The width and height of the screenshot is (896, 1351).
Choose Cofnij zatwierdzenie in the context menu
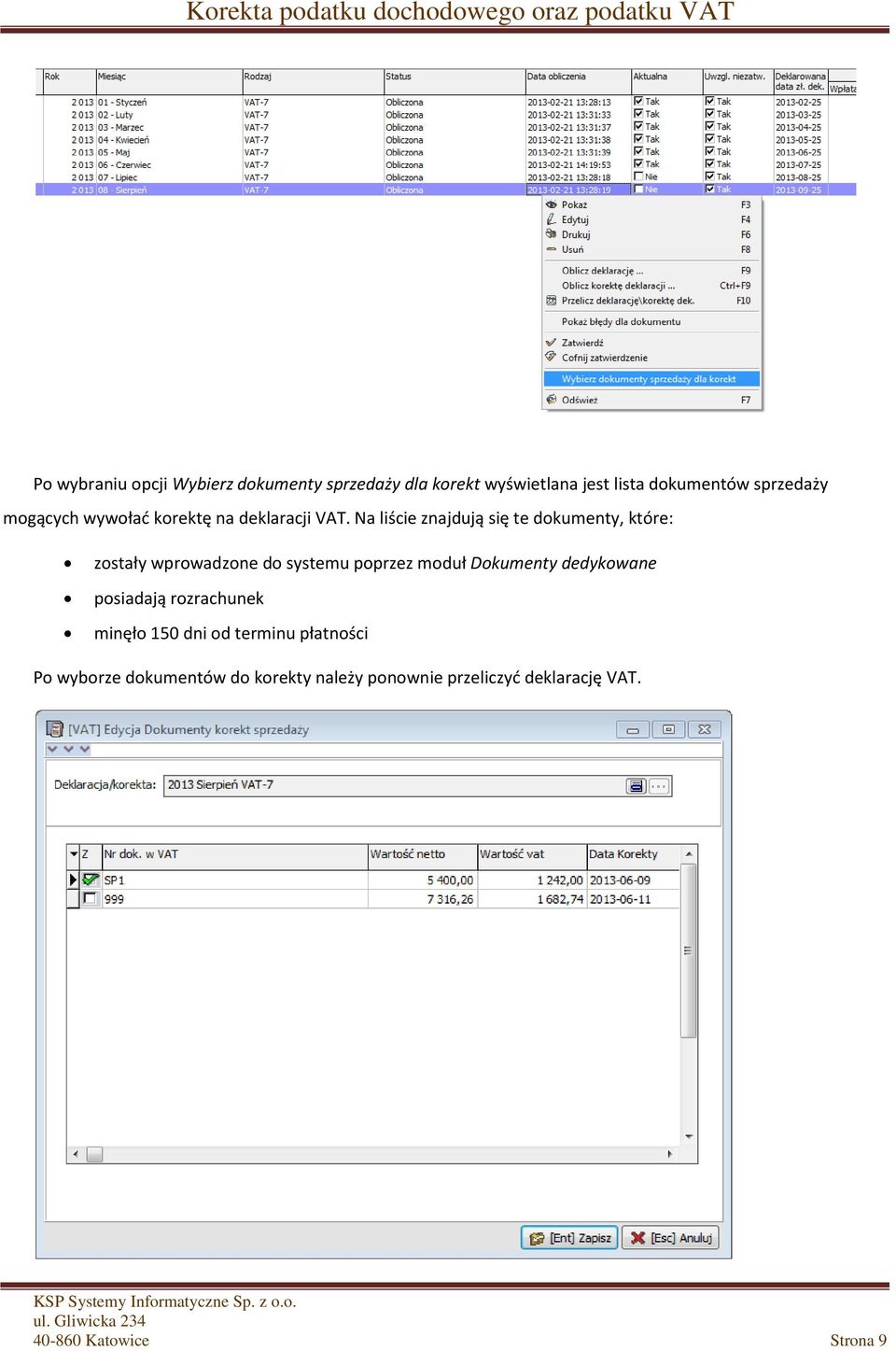coord(651,358)
